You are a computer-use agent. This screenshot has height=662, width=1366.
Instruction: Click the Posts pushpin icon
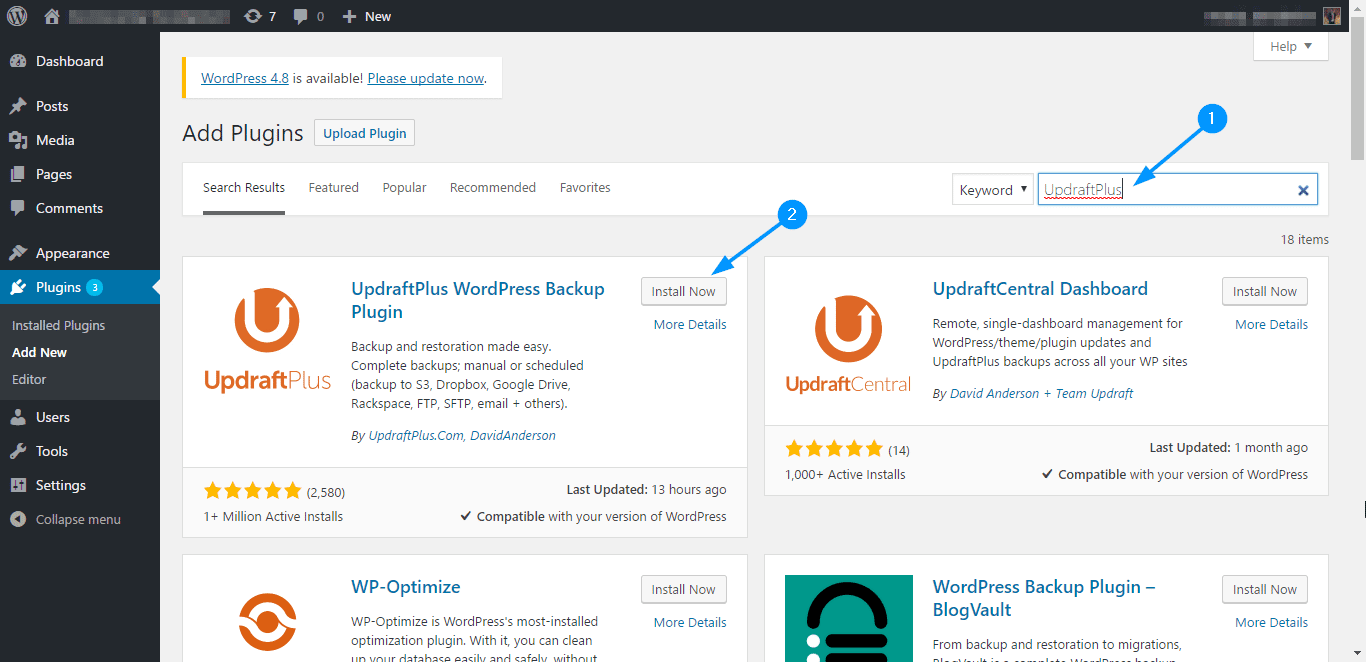tap(18, 106)
